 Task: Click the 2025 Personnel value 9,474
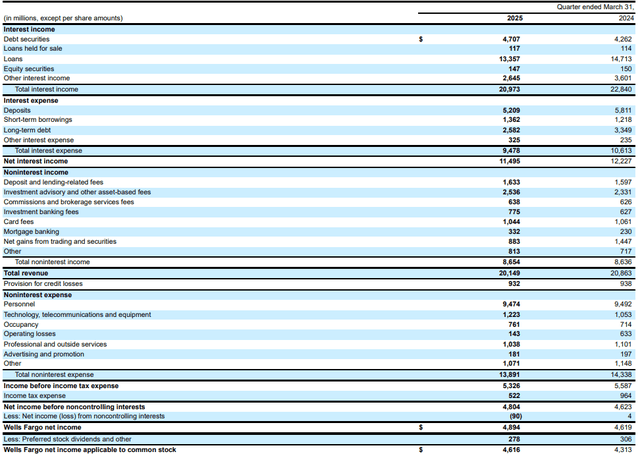point(511,304)
